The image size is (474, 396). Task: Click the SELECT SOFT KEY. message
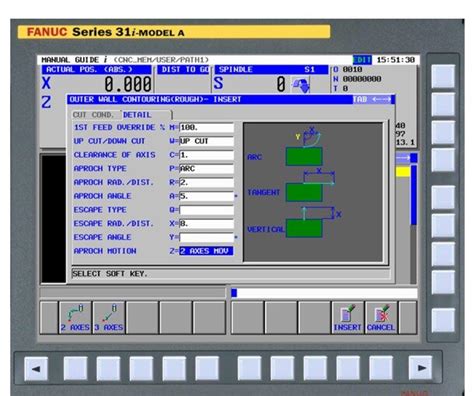tap(110, 274)
